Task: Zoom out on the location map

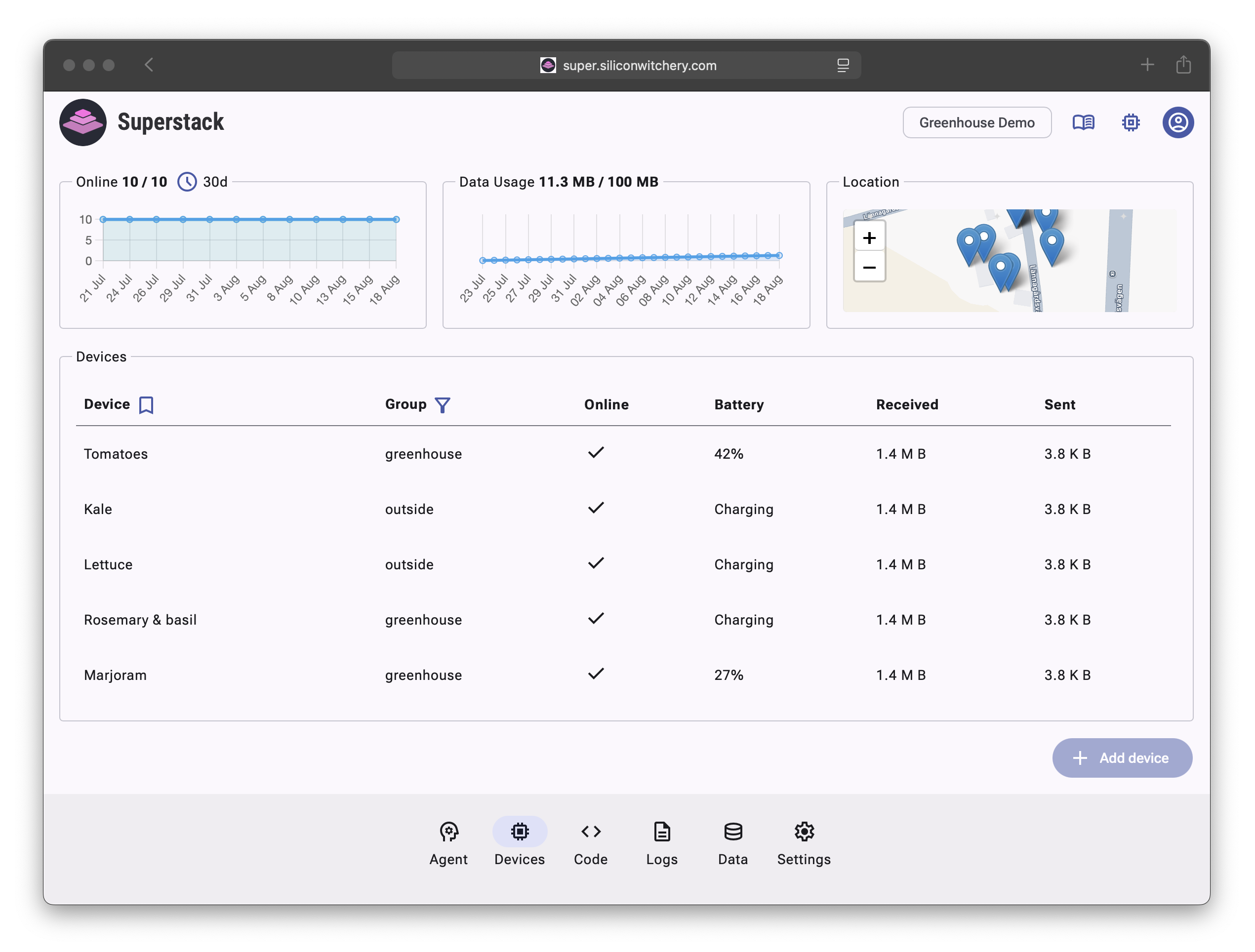Action: click(x=869, y=267)
